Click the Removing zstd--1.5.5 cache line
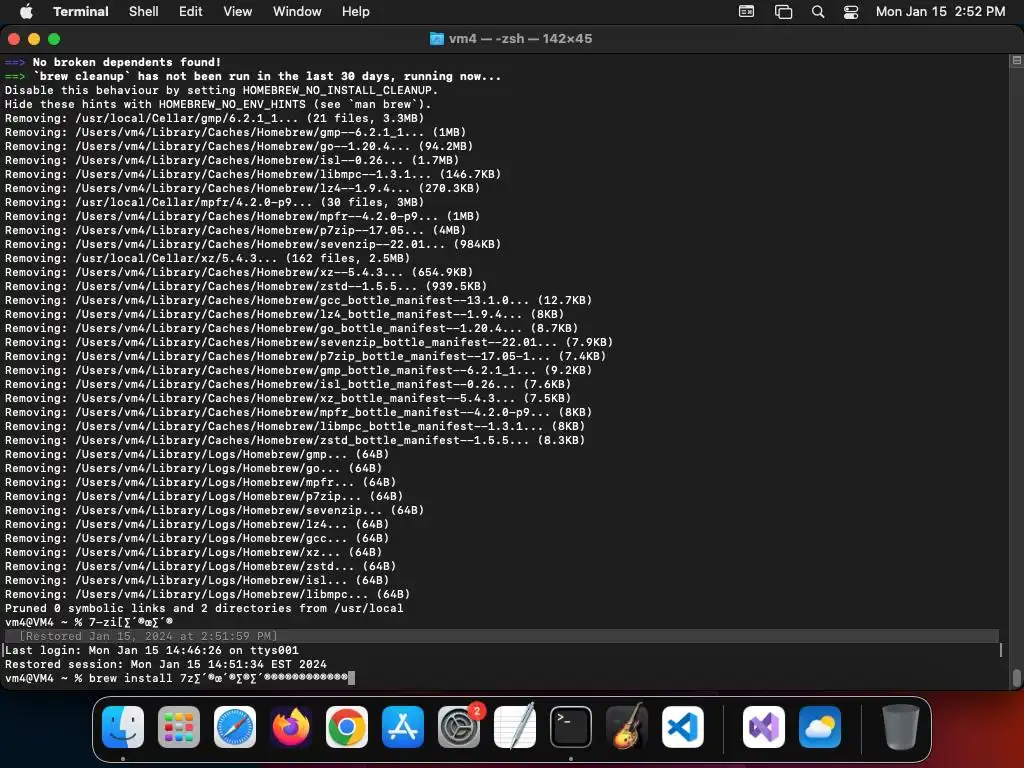Image resolution: width=1024 pixels, height=768 pixels. coord(246,286)
